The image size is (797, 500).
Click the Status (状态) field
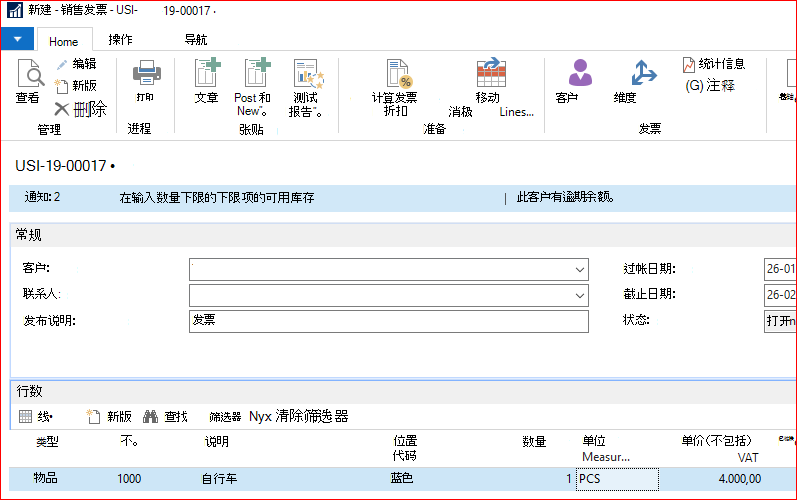(x=780, y=321)
